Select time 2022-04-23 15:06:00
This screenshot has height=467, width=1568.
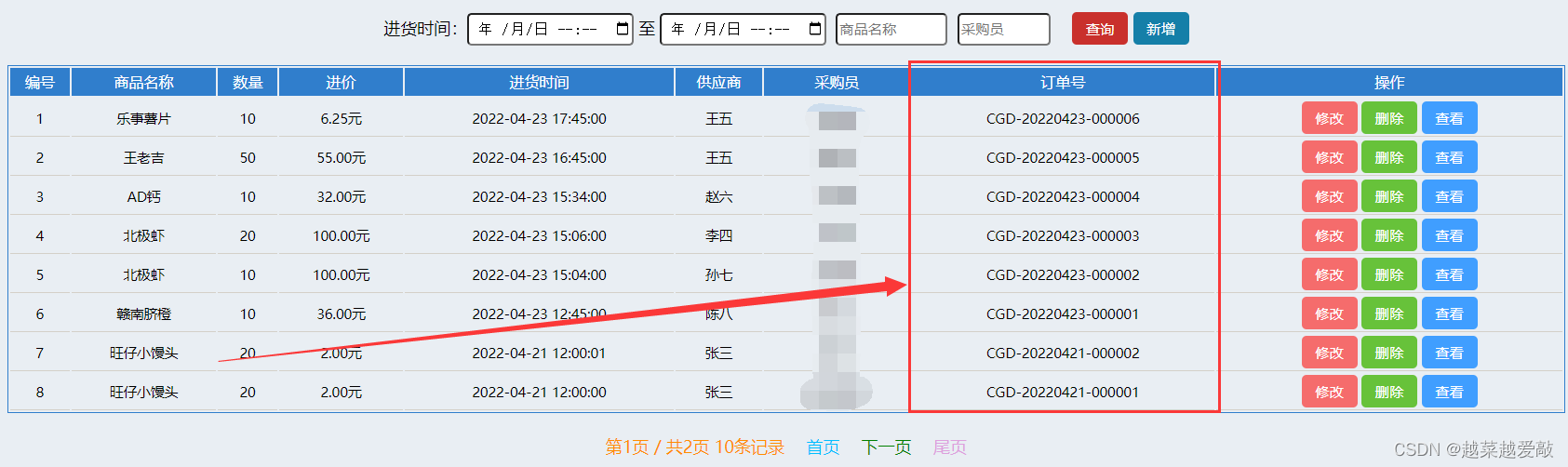539,235
